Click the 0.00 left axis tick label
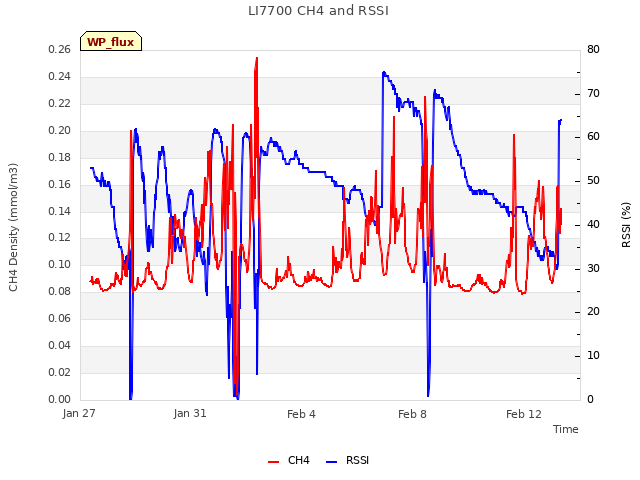The width and height of the screenshot is (640, 480). [x=60, y=399]
